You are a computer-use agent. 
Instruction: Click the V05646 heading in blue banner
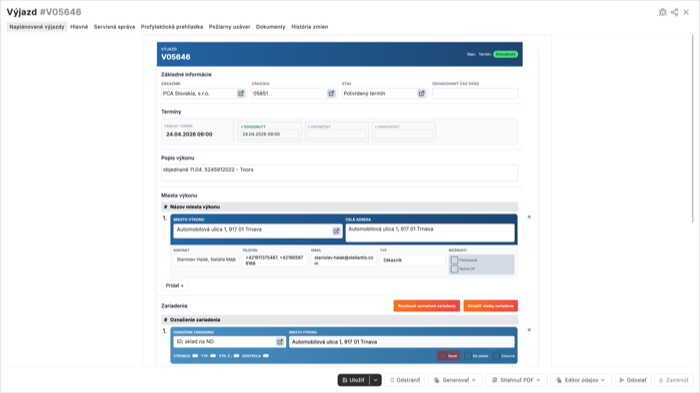point(175,57)
